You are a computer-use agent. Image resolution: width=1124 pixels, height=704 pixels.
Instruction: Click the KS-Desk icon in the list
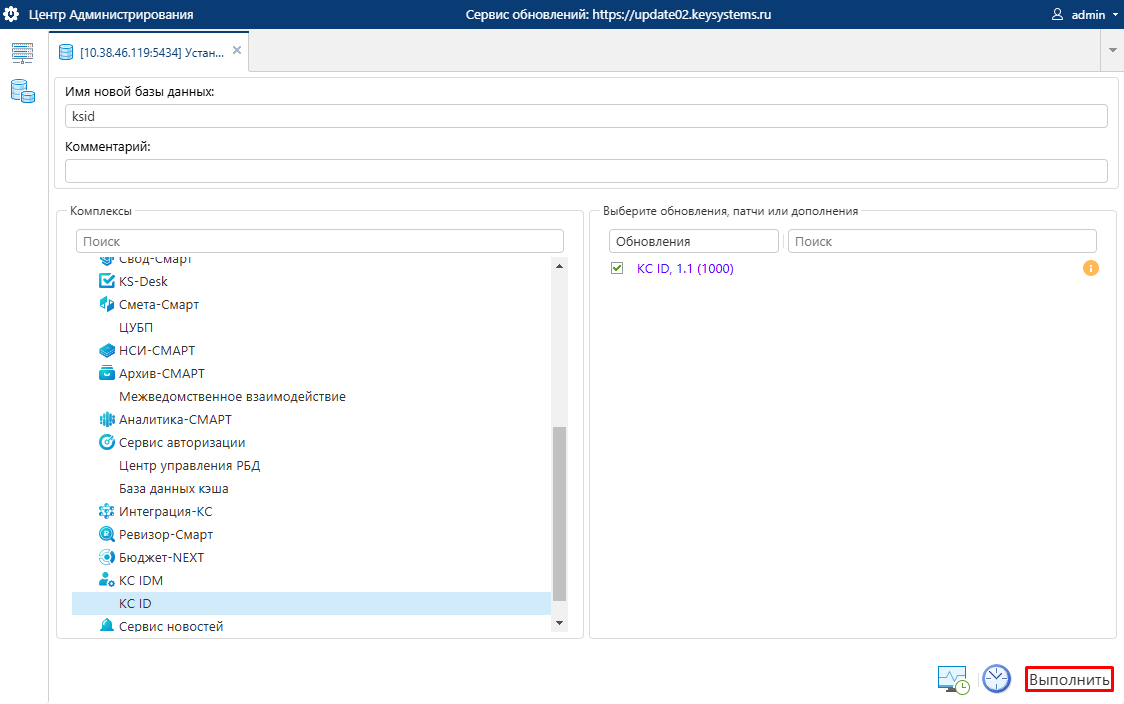pyautogui.click(x=107, y=281)
